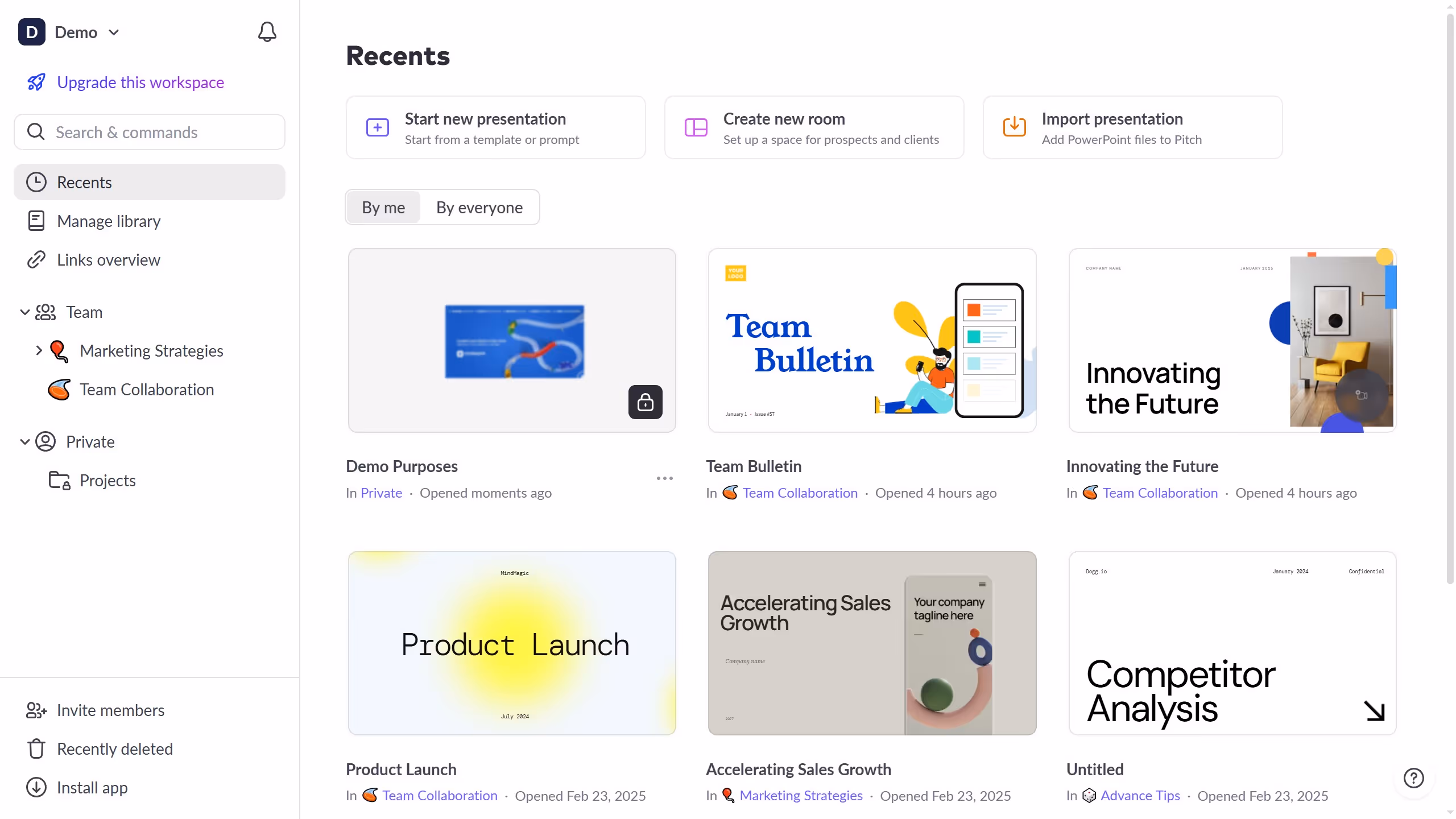Click the Recently deleted trash icon
Screen dimensions: 1456x819
pos(36,749)
